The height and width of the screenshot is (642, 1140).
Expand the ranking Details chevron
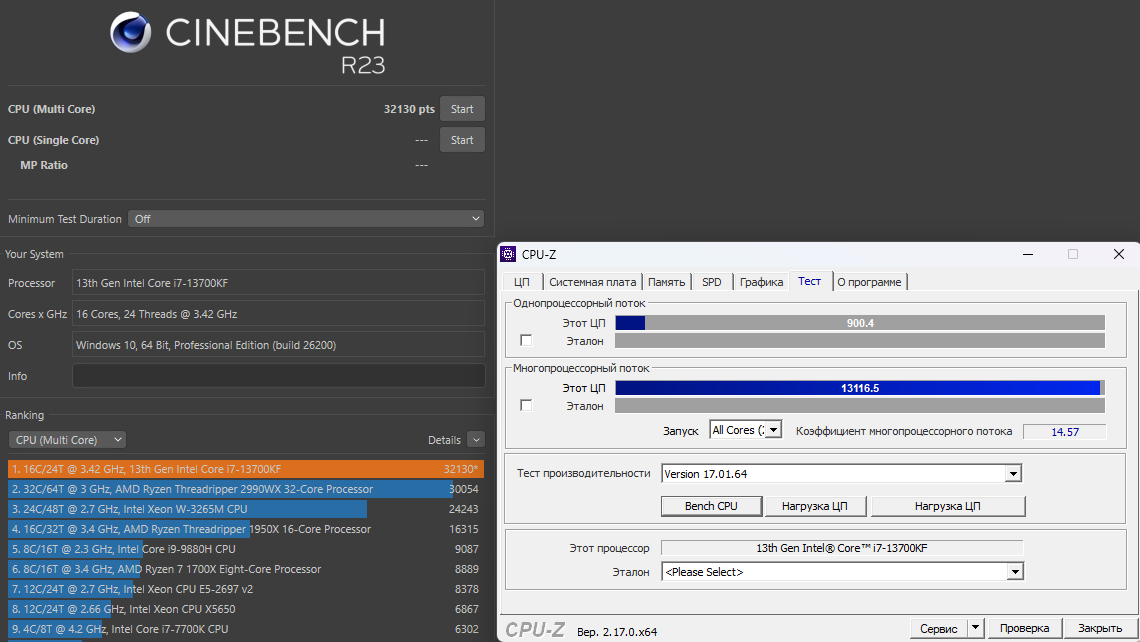coord(476,440)
